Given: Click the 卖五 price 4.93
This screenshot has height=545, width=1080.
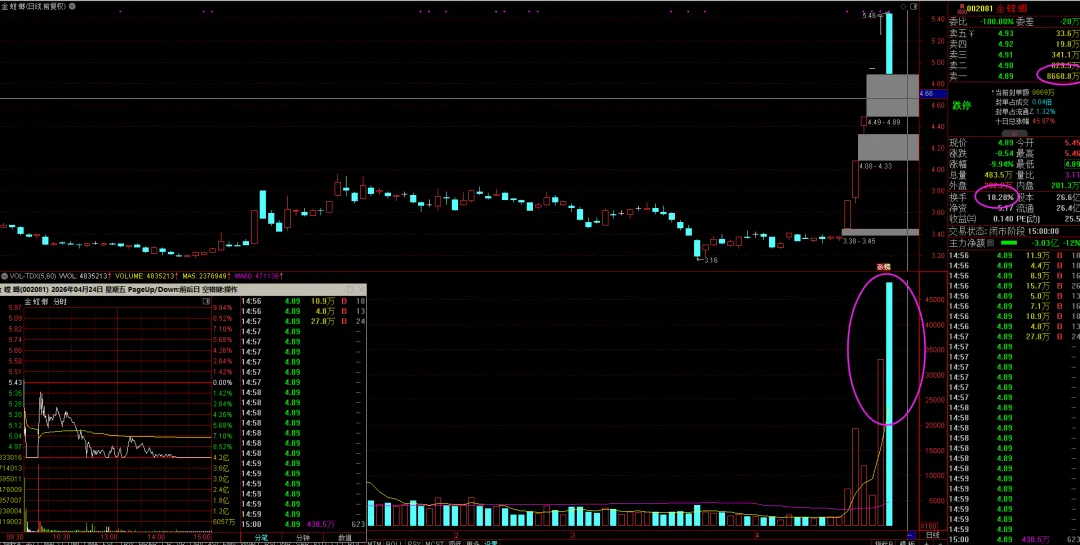Looking at the screenshot, I should click(1006, 33).
